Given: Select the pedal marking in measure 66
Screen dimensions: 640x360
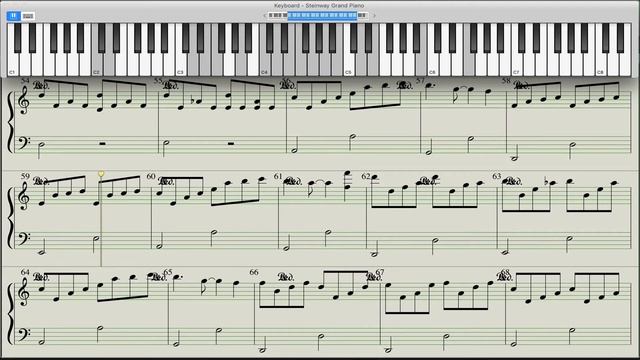Looking at the screenshot, I should [286, 277].
